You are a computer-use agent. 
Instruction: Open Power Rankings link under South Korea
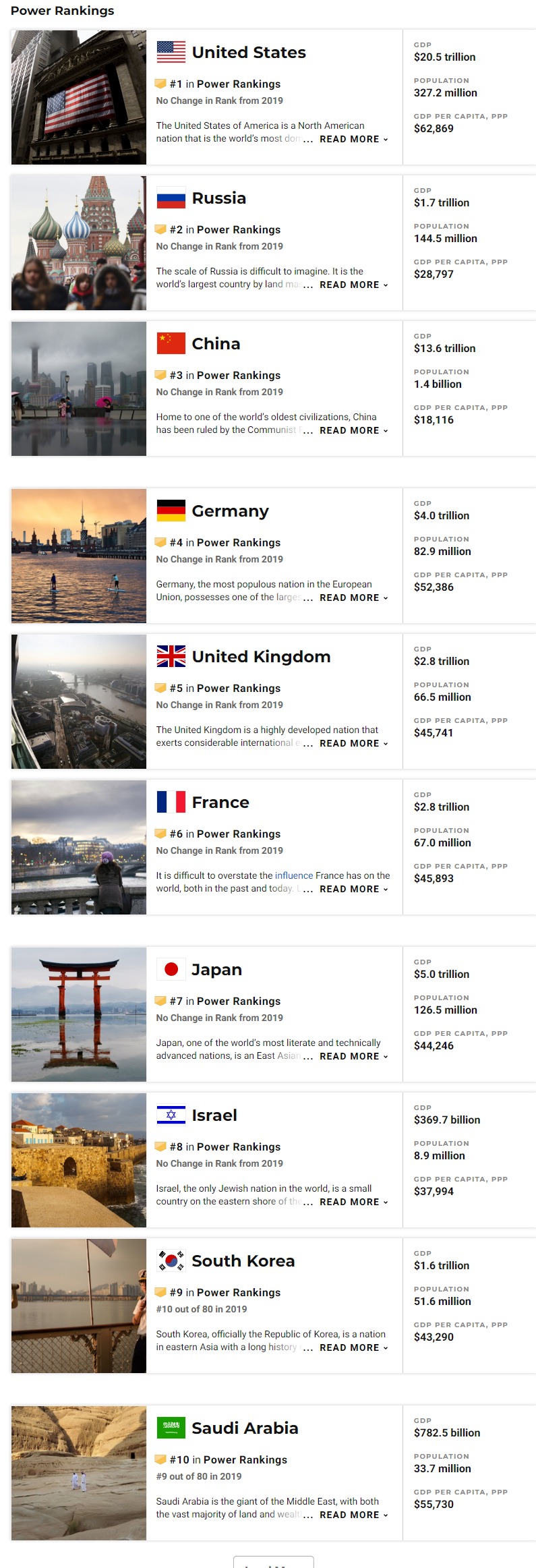click(x=239, y=1292)
